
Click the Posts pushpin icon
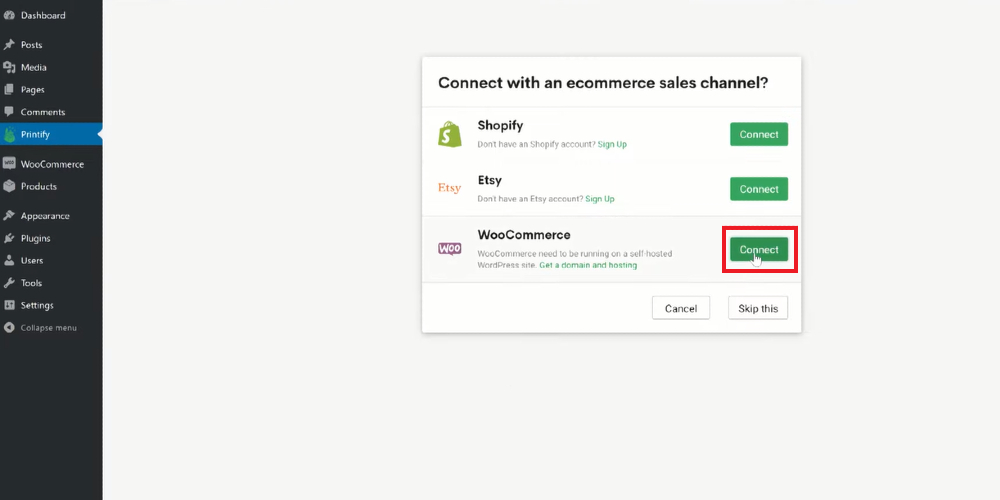coord(9,45)
